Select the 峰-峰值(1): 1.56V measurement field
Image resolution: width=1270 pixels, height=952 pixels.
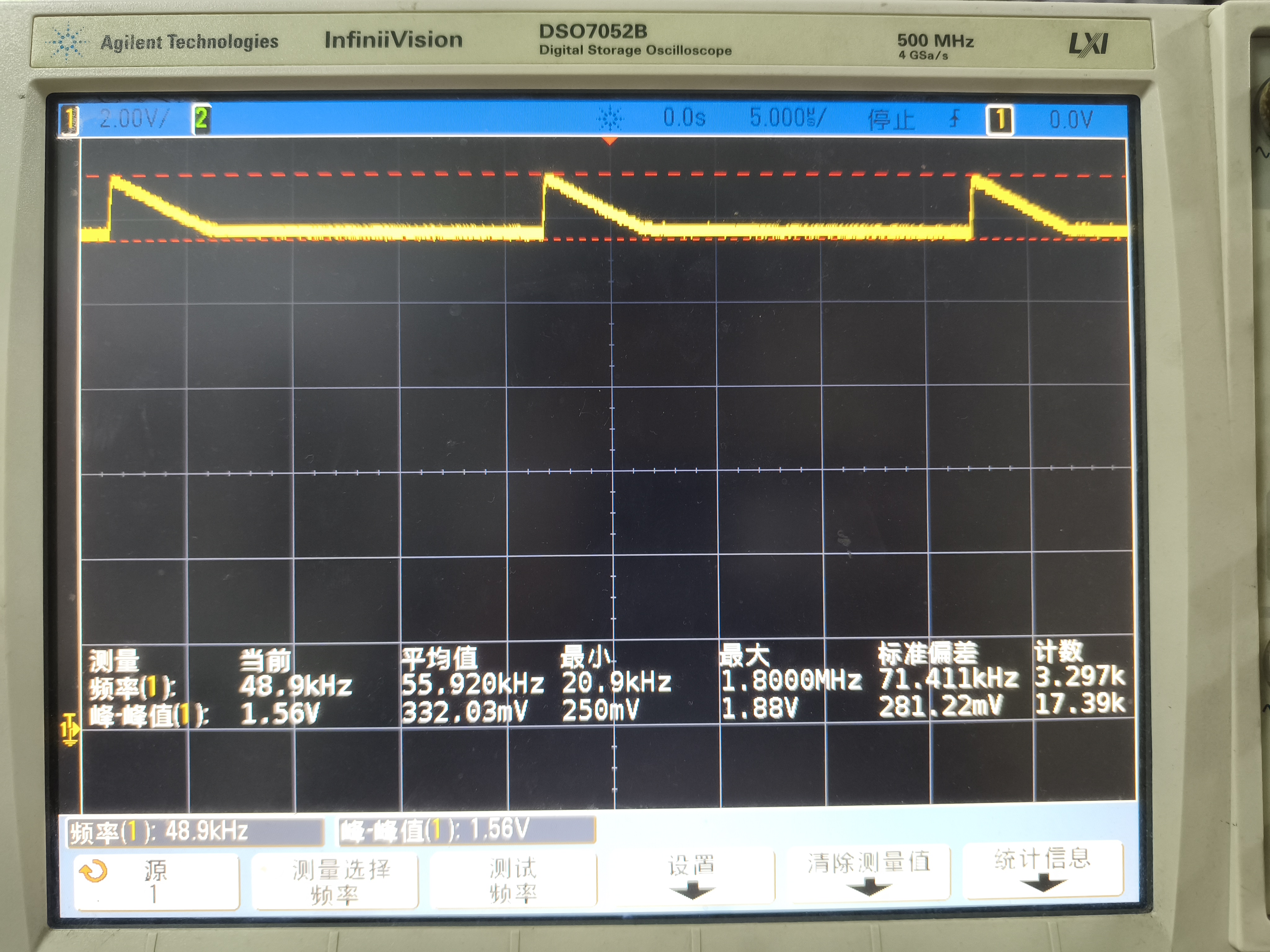click(466, 830)
